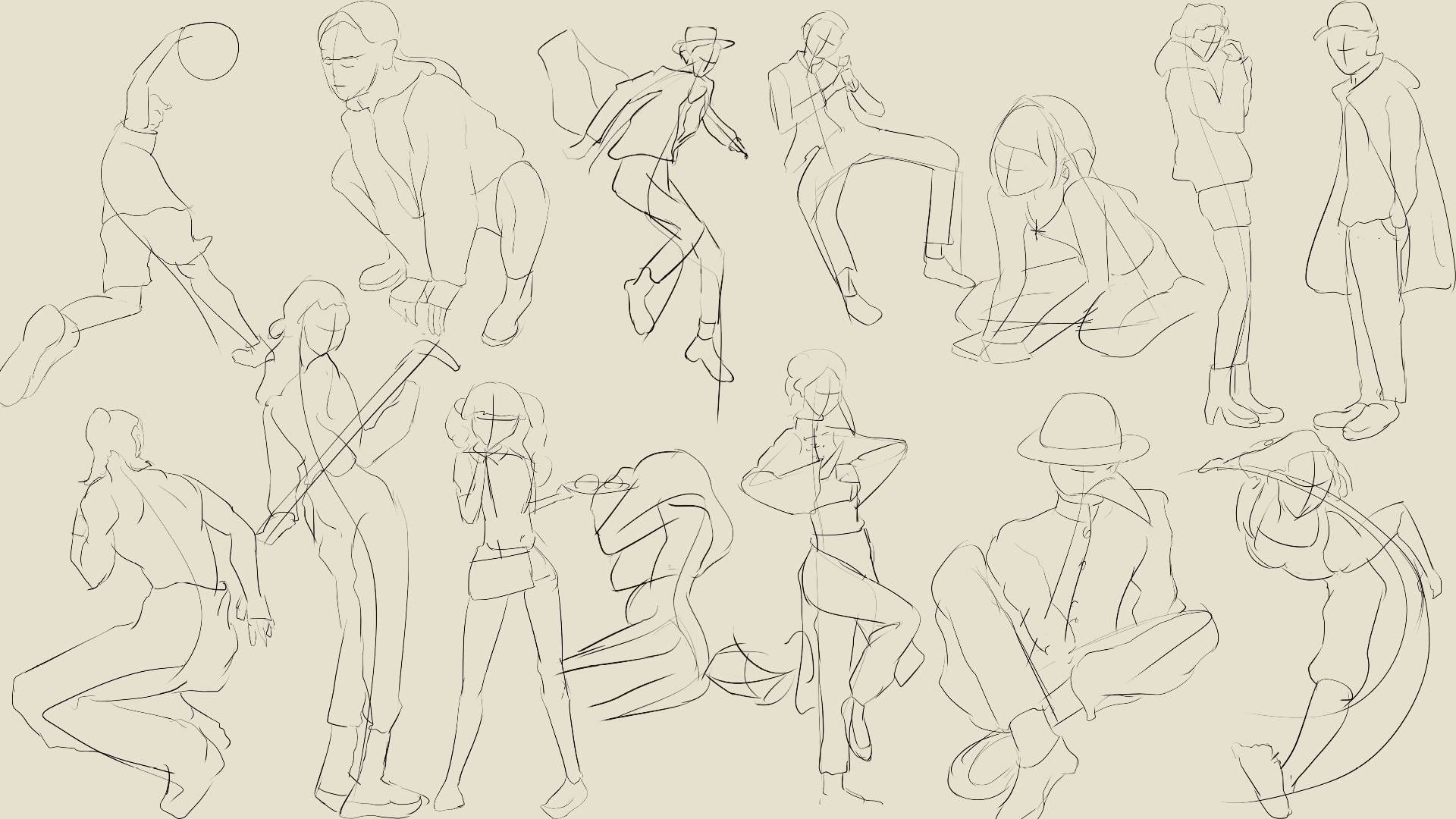The width and height of the screenshot is (1456, 819).
Task: Click the long staff held by the standing woman
Action: (356, 440)
